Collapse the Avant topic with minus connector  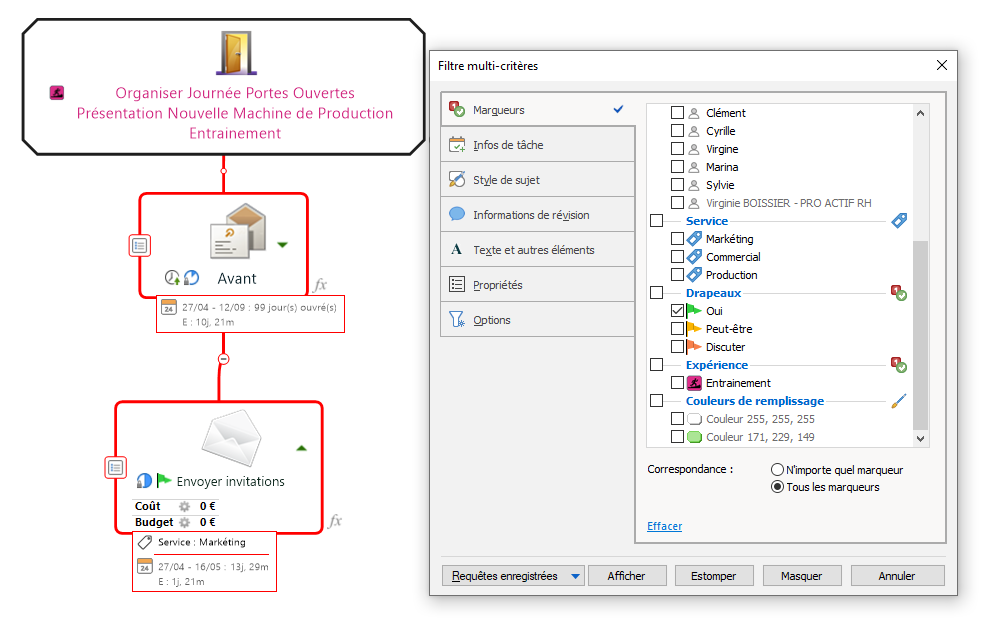coord(223,358)
